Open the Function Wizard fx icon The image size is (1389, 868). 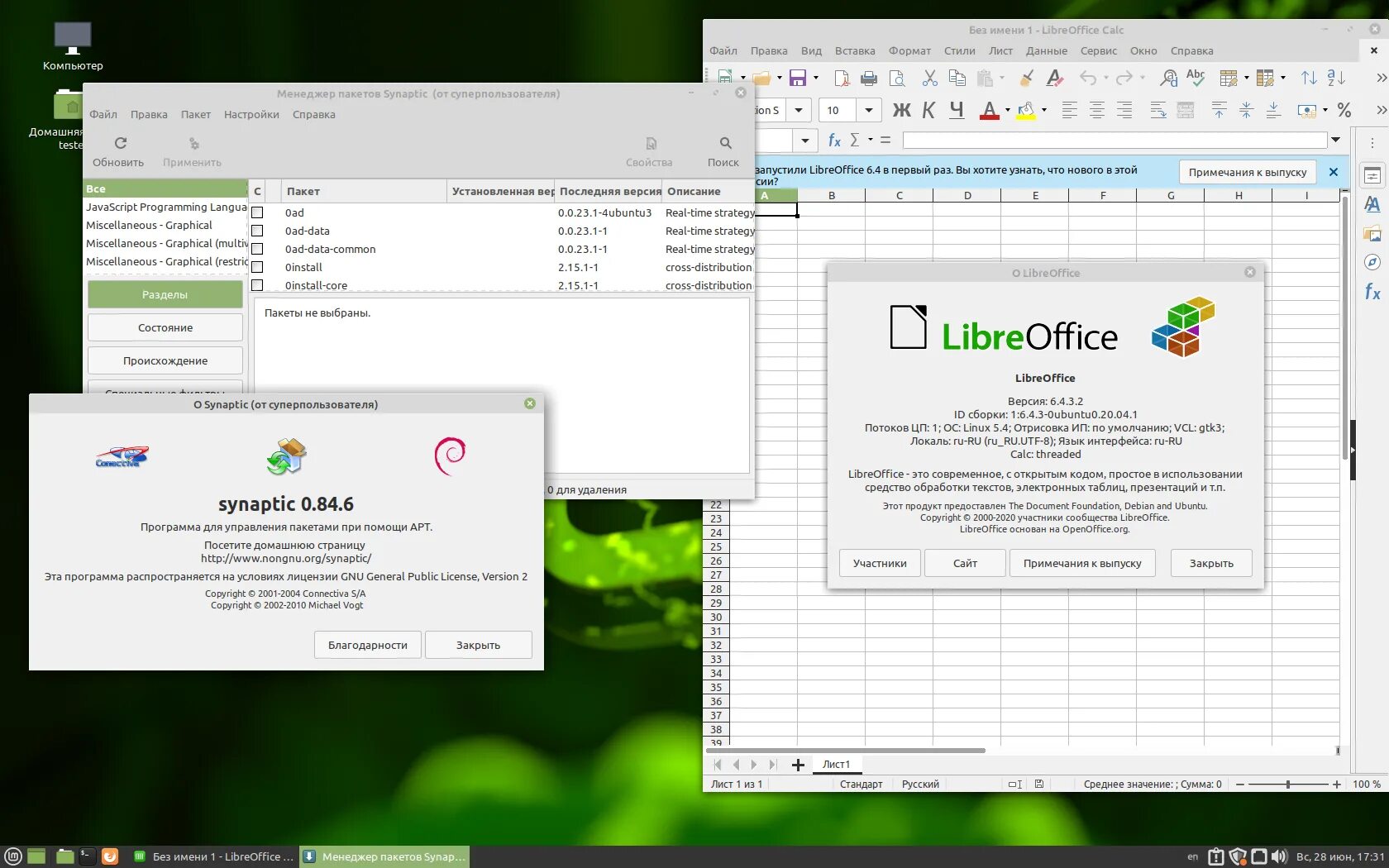(834, 141)
